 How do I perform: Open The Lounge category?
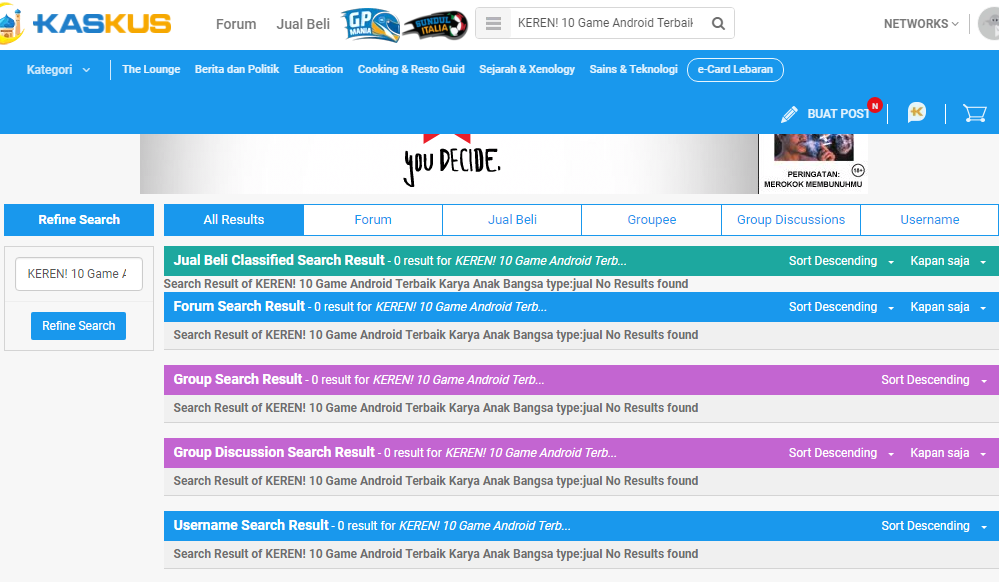click(x=151, y=69)
